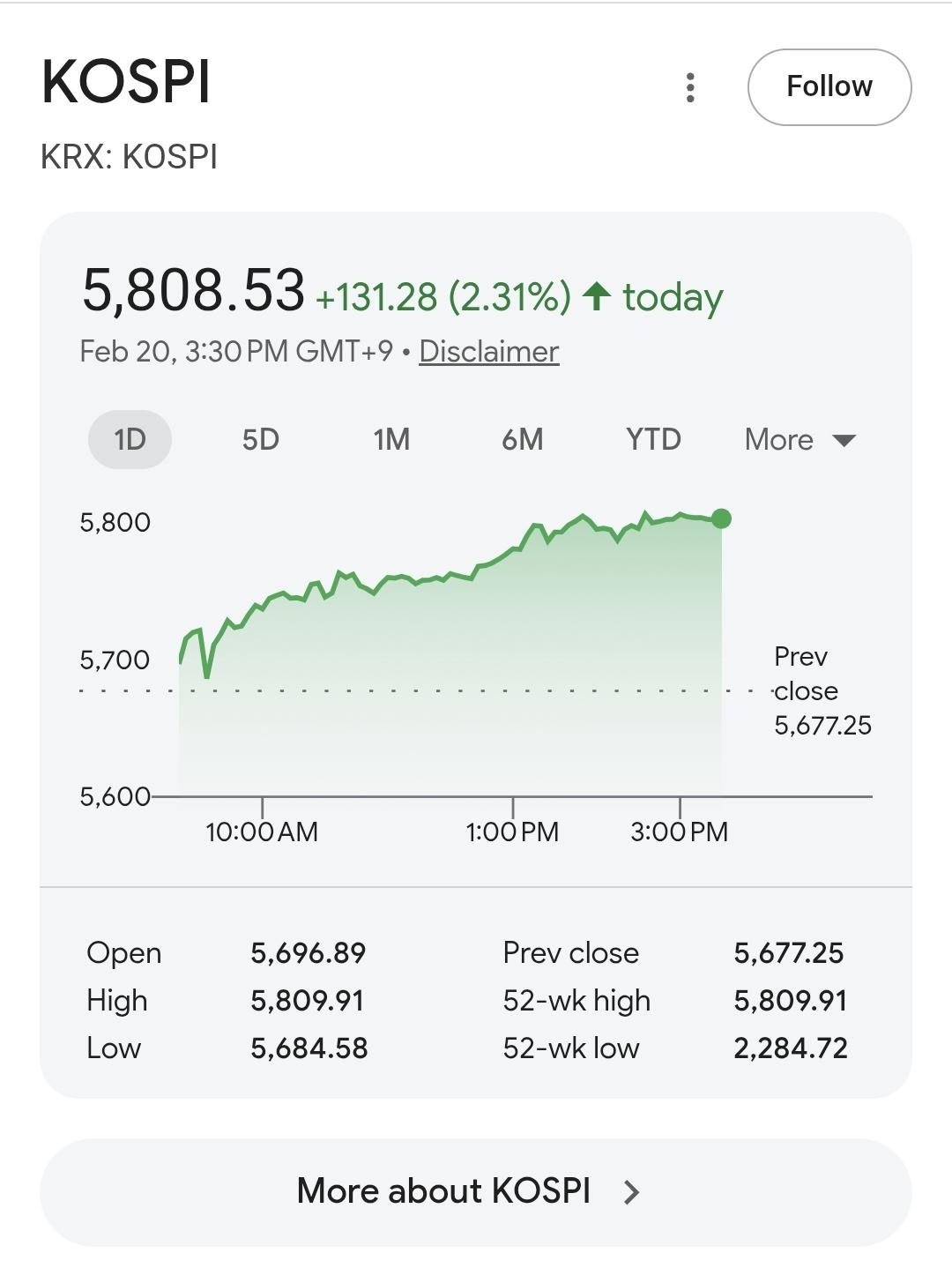
Task: Switch to the 6M chart range
Action: 522,439
